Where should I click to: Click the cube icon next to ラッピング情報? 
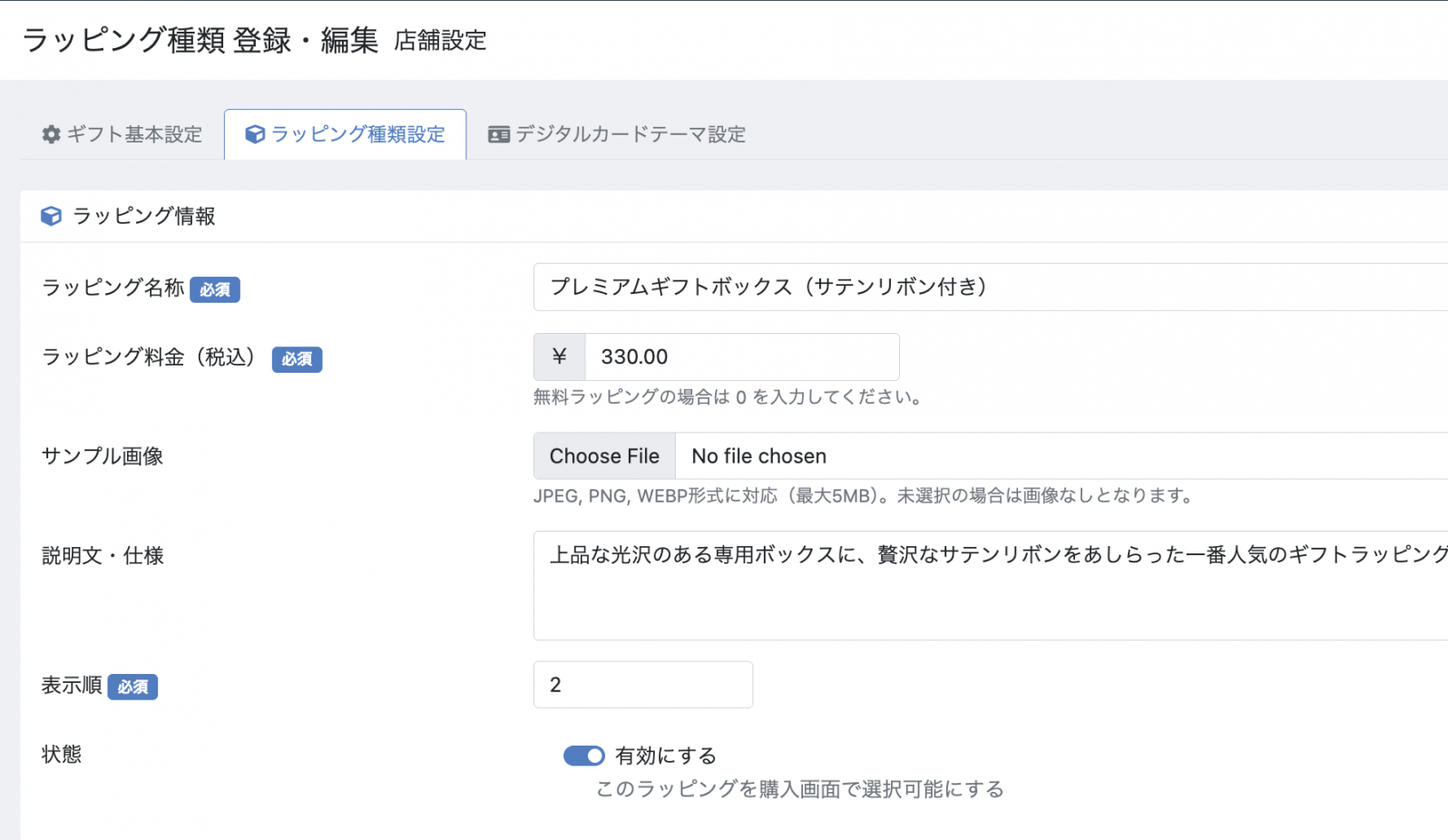tap(51, 216)
